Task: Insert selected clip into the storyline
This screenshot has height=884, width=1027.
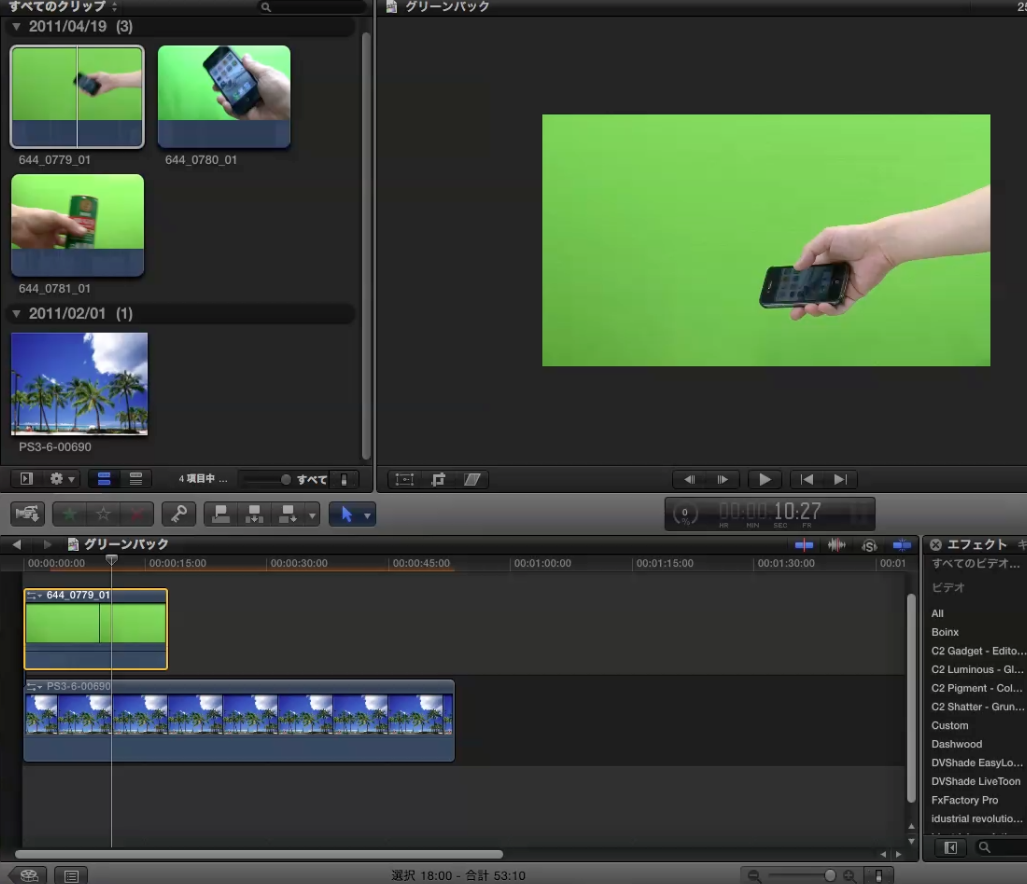Action: point(254,515)
